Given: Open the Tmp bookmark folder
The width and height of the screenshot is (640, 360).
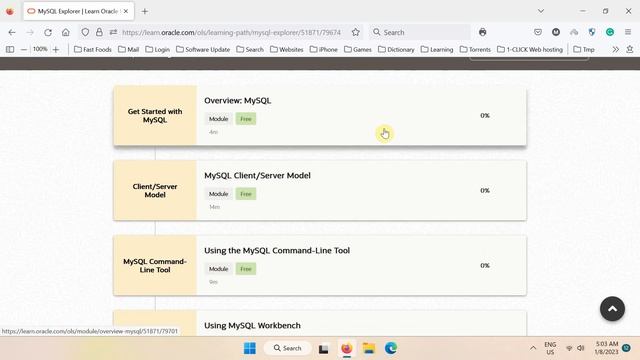Looking at the screenshot, I should point(584,49).
